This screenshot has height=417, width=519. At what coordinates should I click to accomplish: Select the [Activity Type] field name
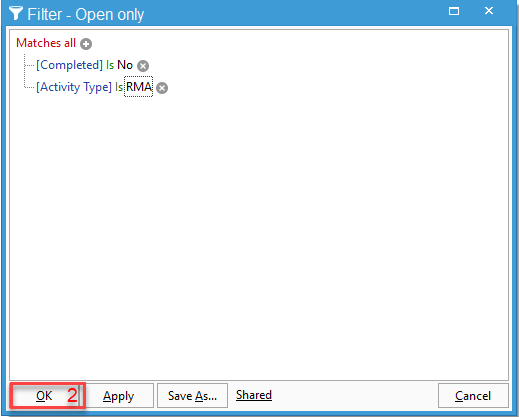click(x=74, y=87)
